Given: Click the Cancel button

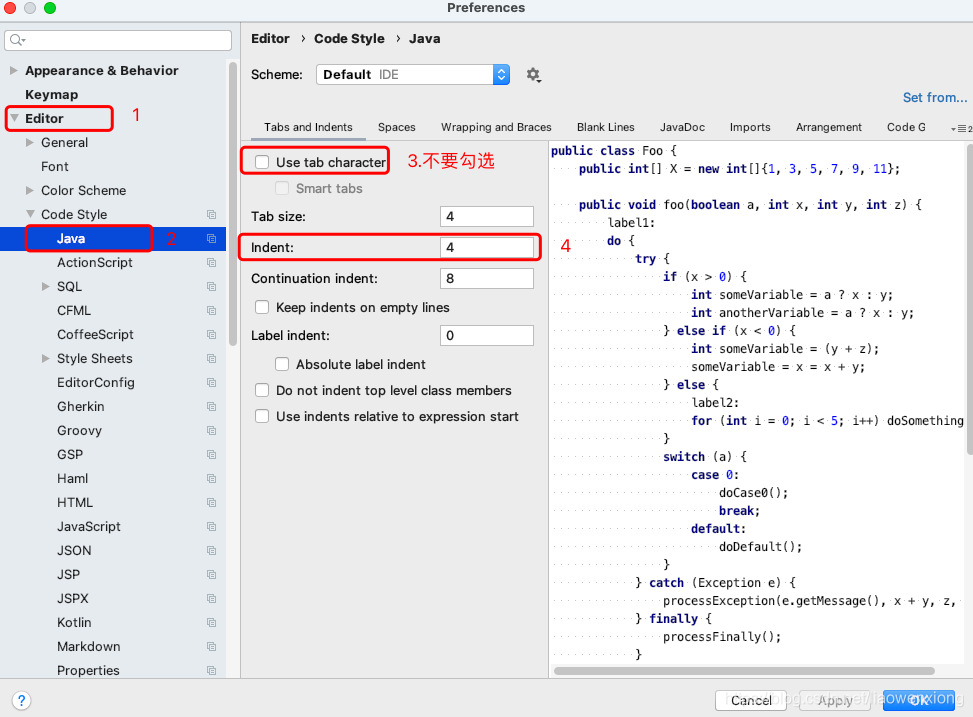Looking at the screenshot, I should click(751, 700).
